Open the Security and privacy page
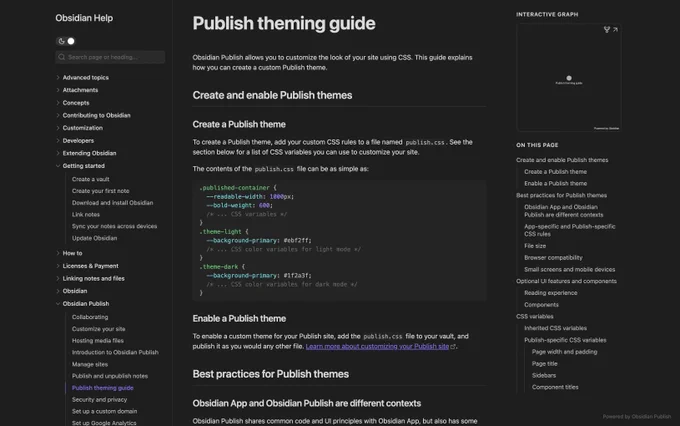The height and width of the screenshot is (426, 680). pos(99,400)
